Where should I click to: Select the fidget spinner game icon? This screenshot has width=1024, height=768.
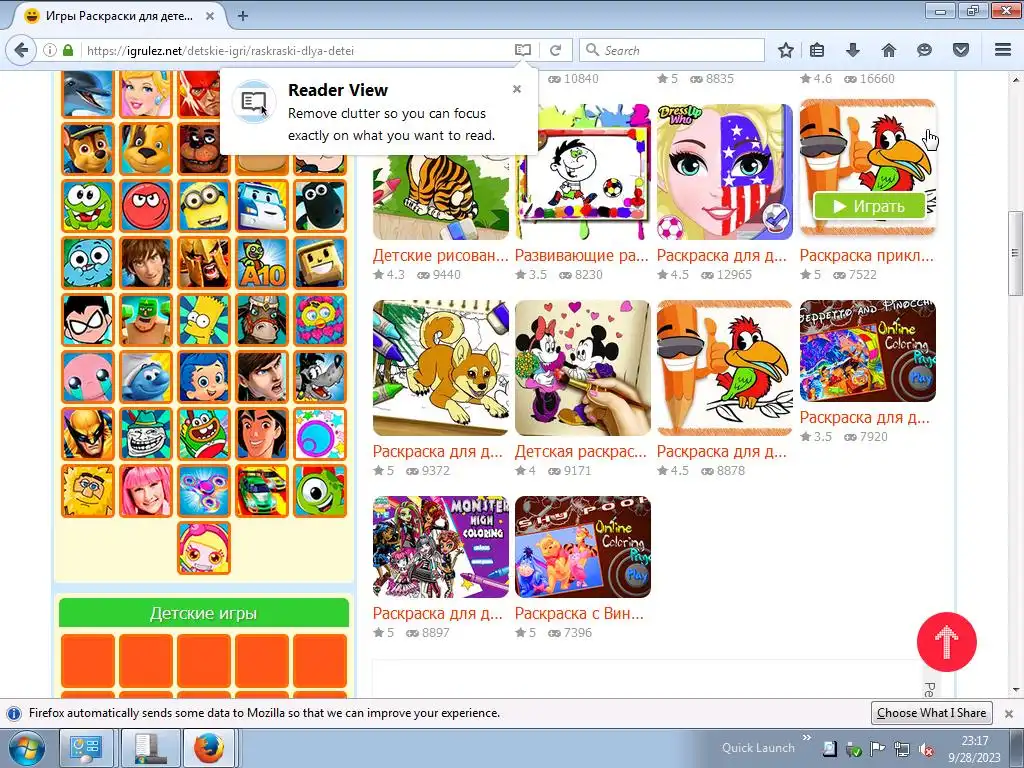click(x=204, y=491)
